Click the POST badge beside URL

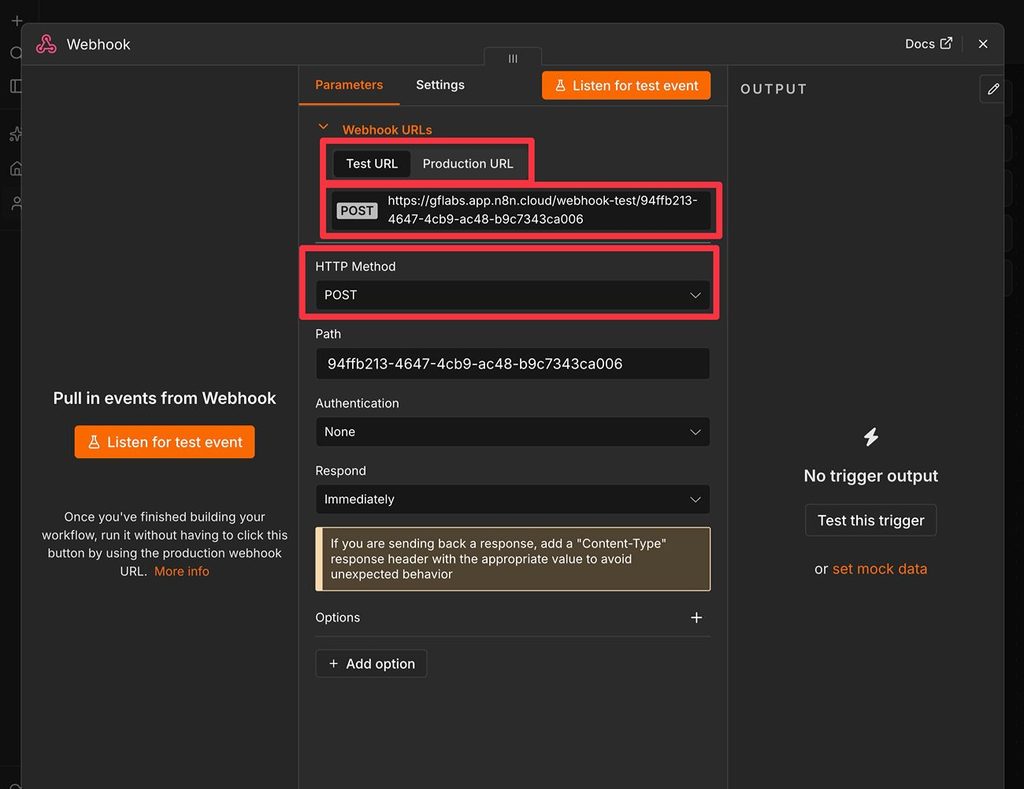coord(357,210)
